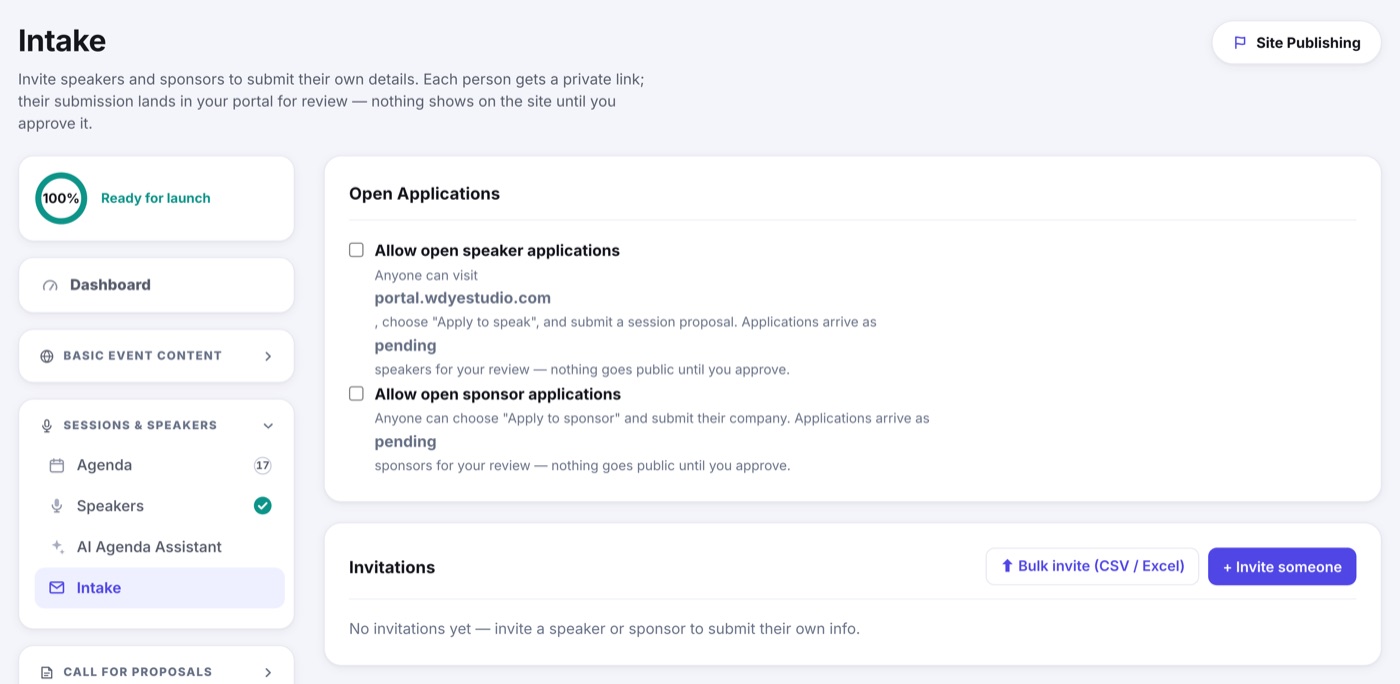The image size is (1400, 684).
Task: Click the sparkle icon for AI Agenda Assistant
Action: click(x=57, y=547)
